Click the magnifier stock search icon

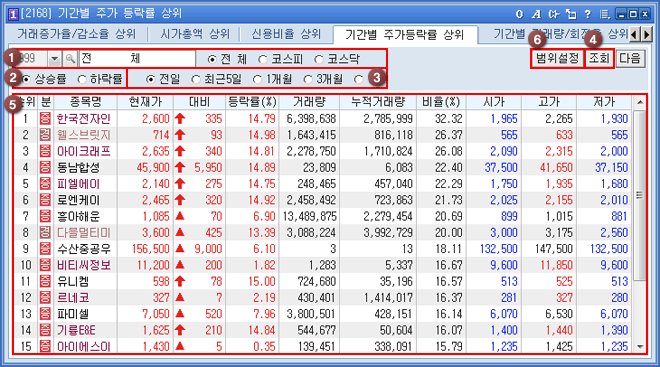70,59
